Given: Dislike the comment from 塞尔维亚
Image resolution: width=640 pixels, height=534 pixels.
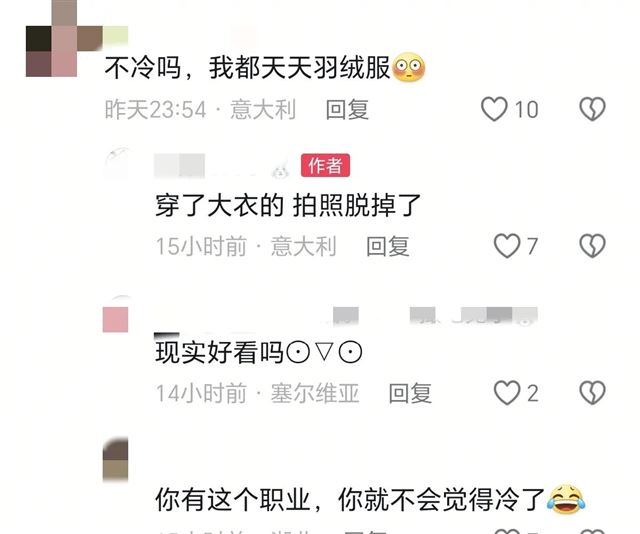Looking at the screenshot, I should point(592,393).
